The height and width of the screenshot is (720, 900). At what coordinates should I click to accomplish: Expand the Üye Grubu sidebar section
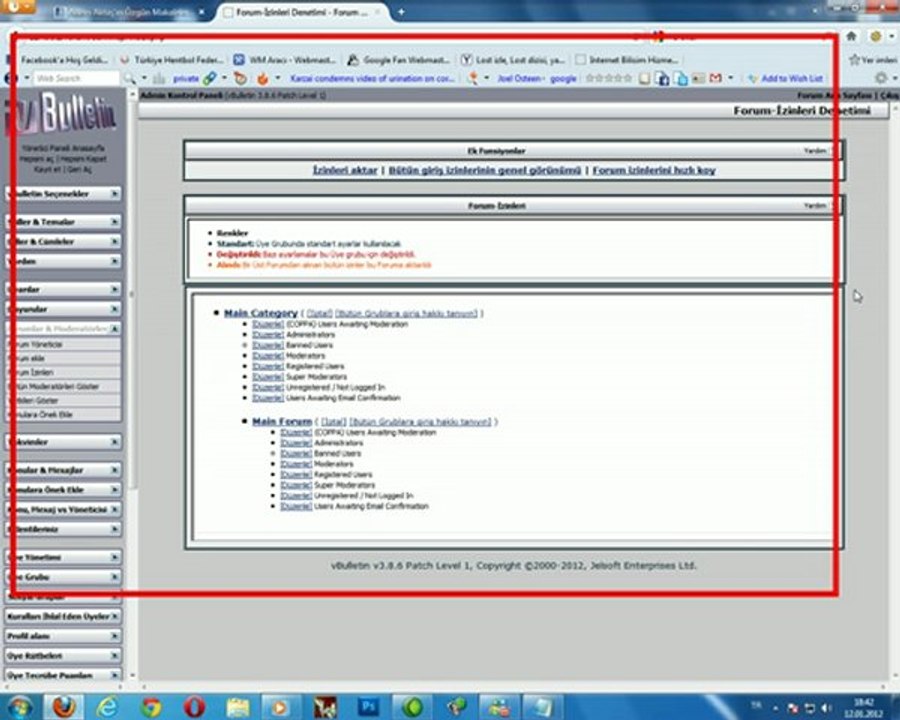pos(64,577)
